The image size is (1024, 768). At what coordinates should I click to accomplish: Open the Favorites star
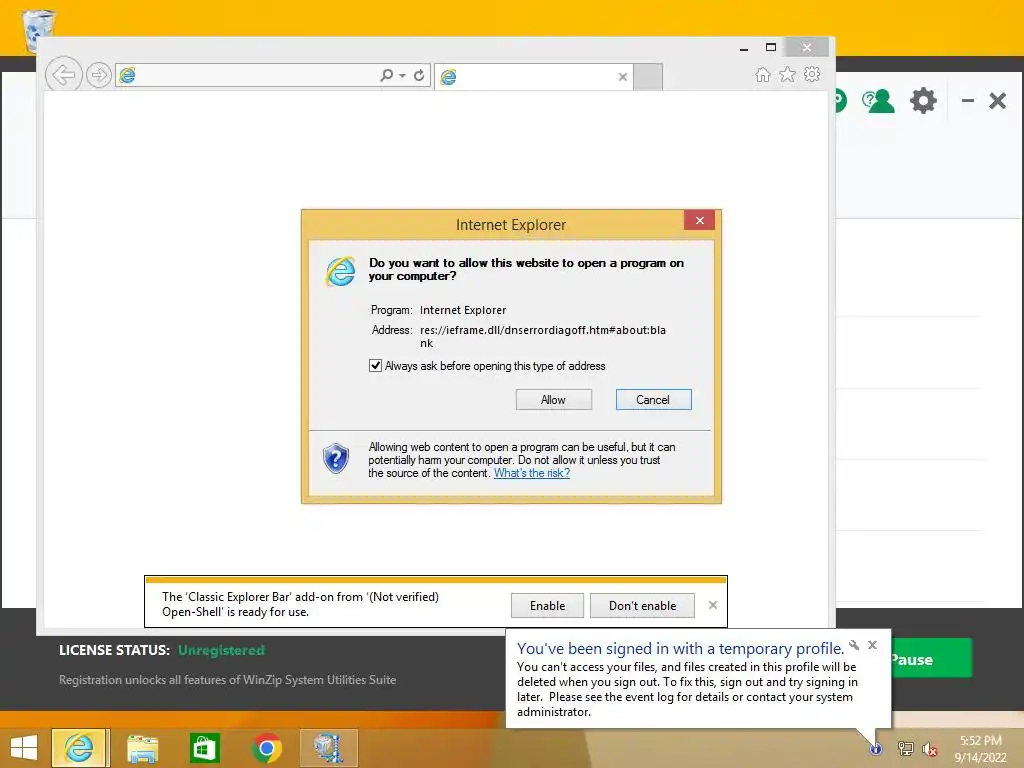[x=788, y=74]
